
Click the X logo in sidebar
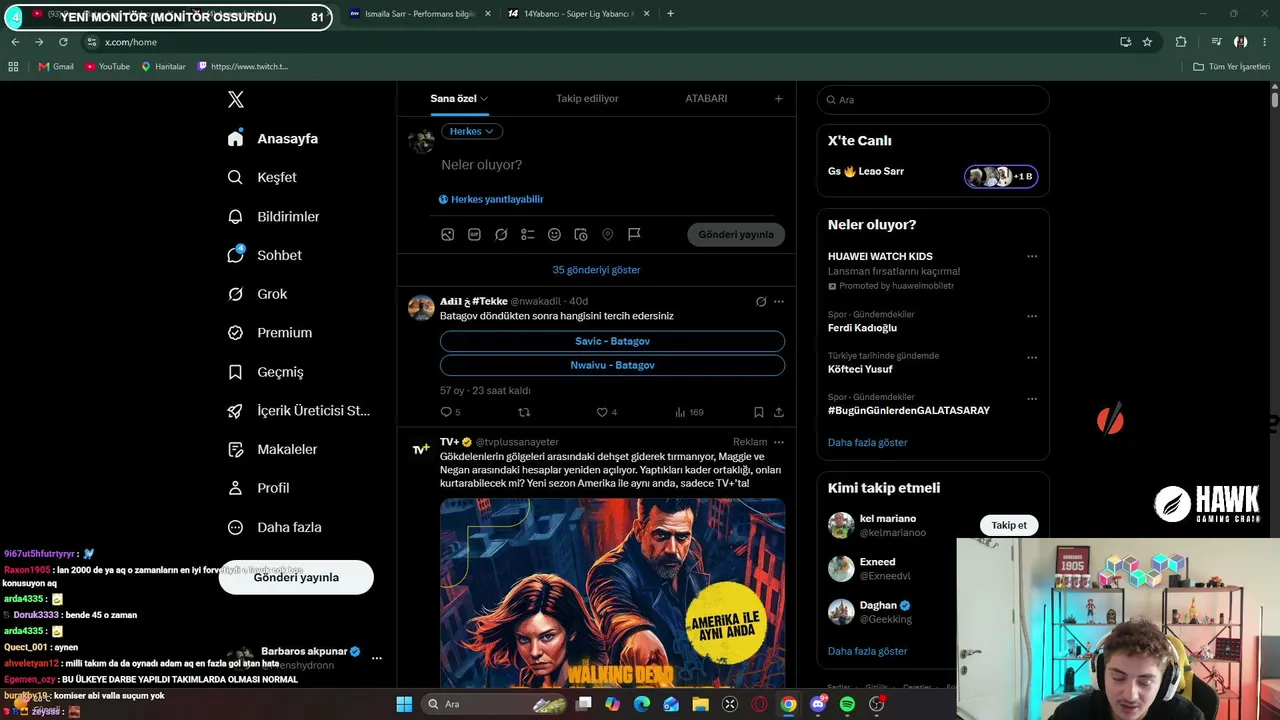236,99
